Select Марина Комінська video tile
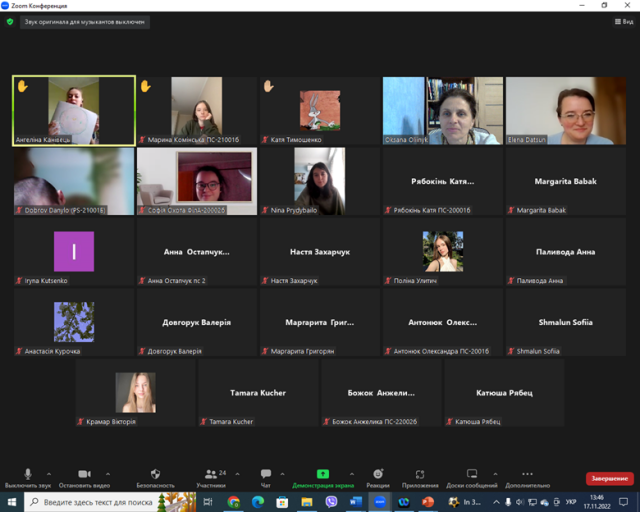 (197, 110)
